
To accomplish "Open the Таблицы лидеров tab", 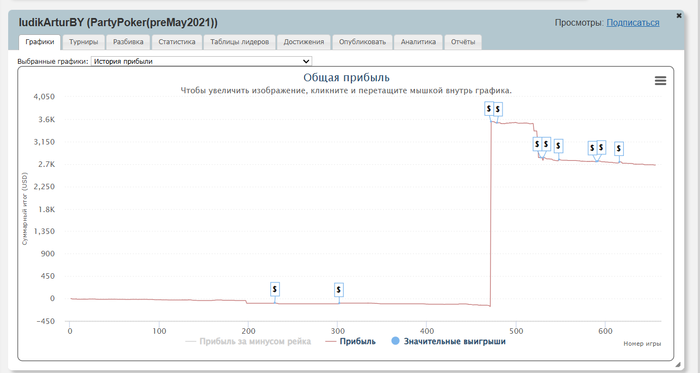I will click(x=240, y=42).
